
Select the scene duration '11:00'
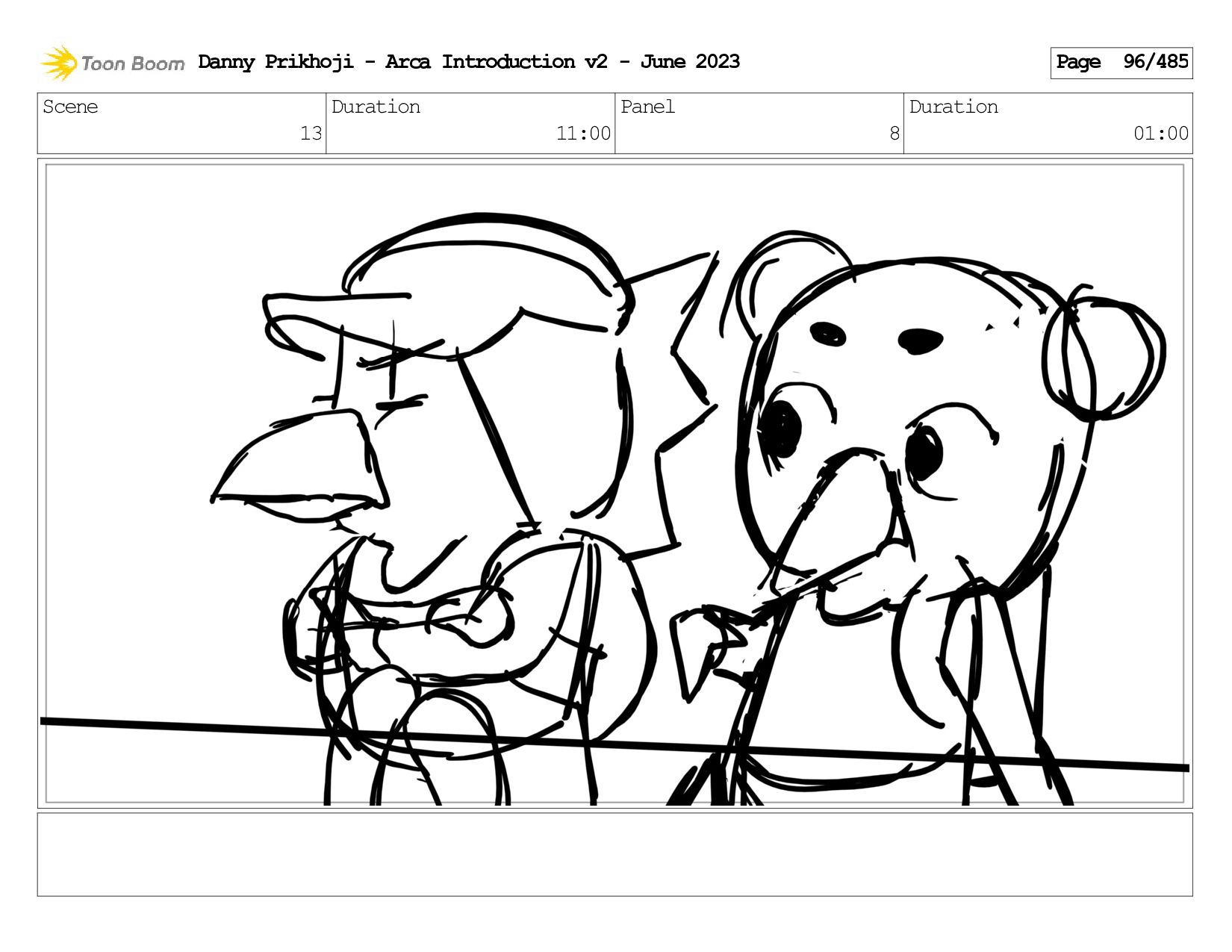pos(583,134)
